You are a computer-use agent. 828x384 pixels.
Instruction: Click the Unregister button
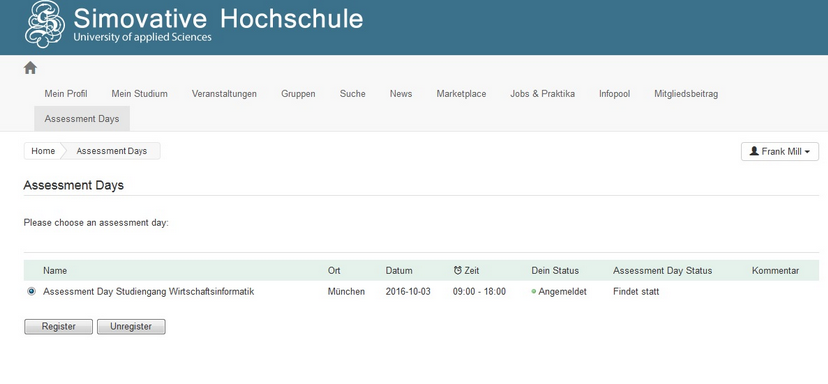(x=131, y=326)
